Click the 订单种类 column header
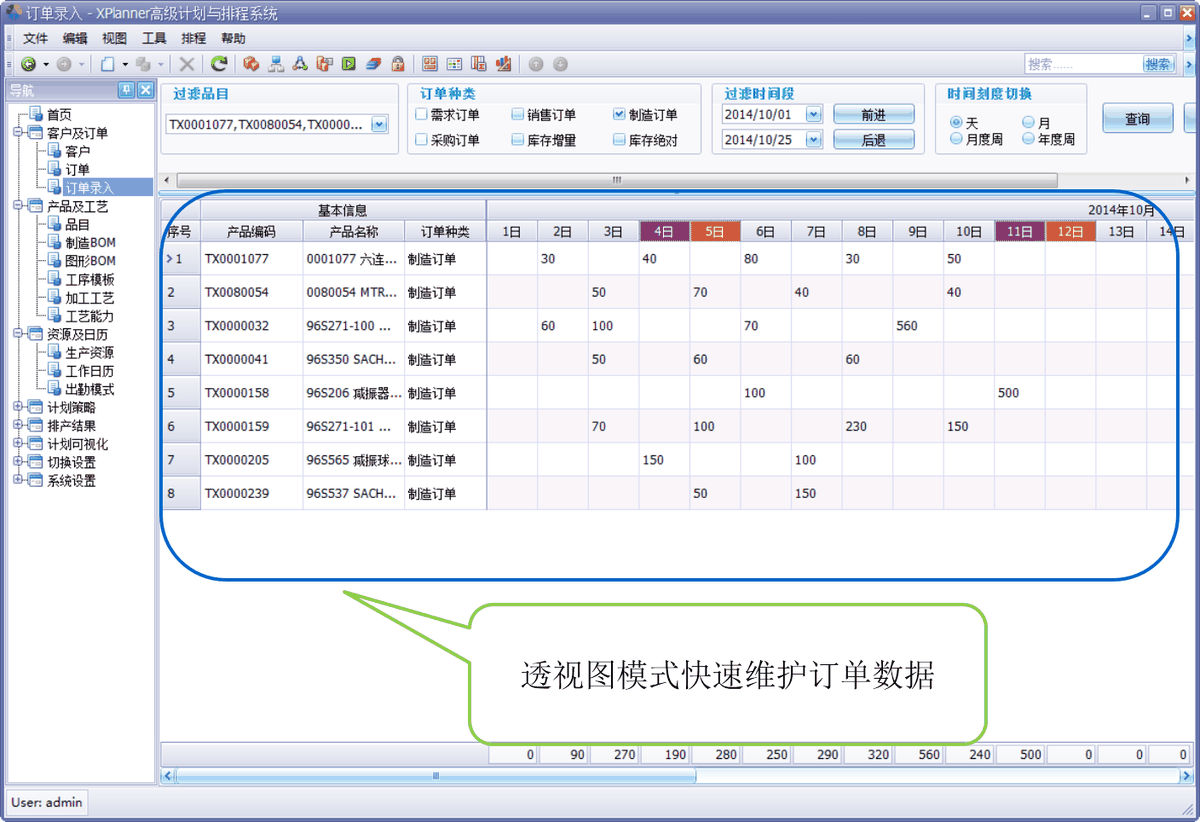 pyautogui.click(x=445, y=232)
